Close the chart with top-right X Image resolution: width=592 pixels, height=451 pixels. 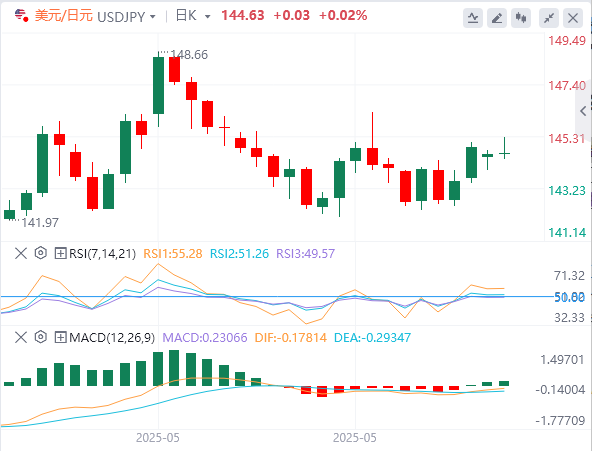(x=573, y=18)
